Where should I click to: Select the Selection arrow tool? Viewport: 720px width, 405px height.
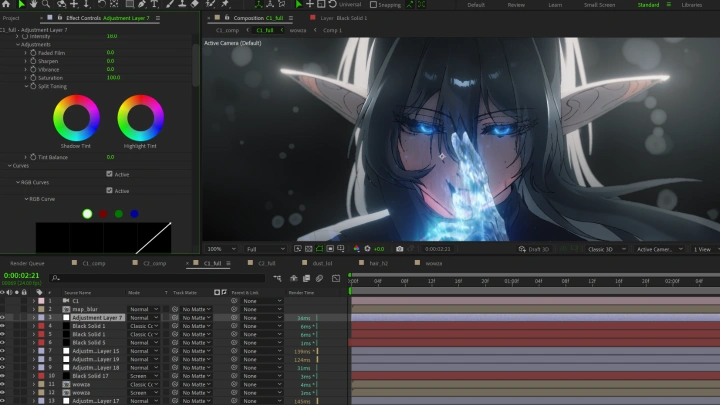[x=21, y=4]
